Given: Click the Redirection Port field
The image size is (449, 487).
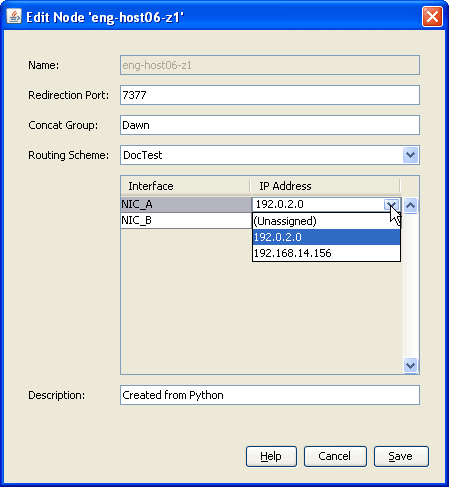Looking at the screenshot, I should 270,95.
